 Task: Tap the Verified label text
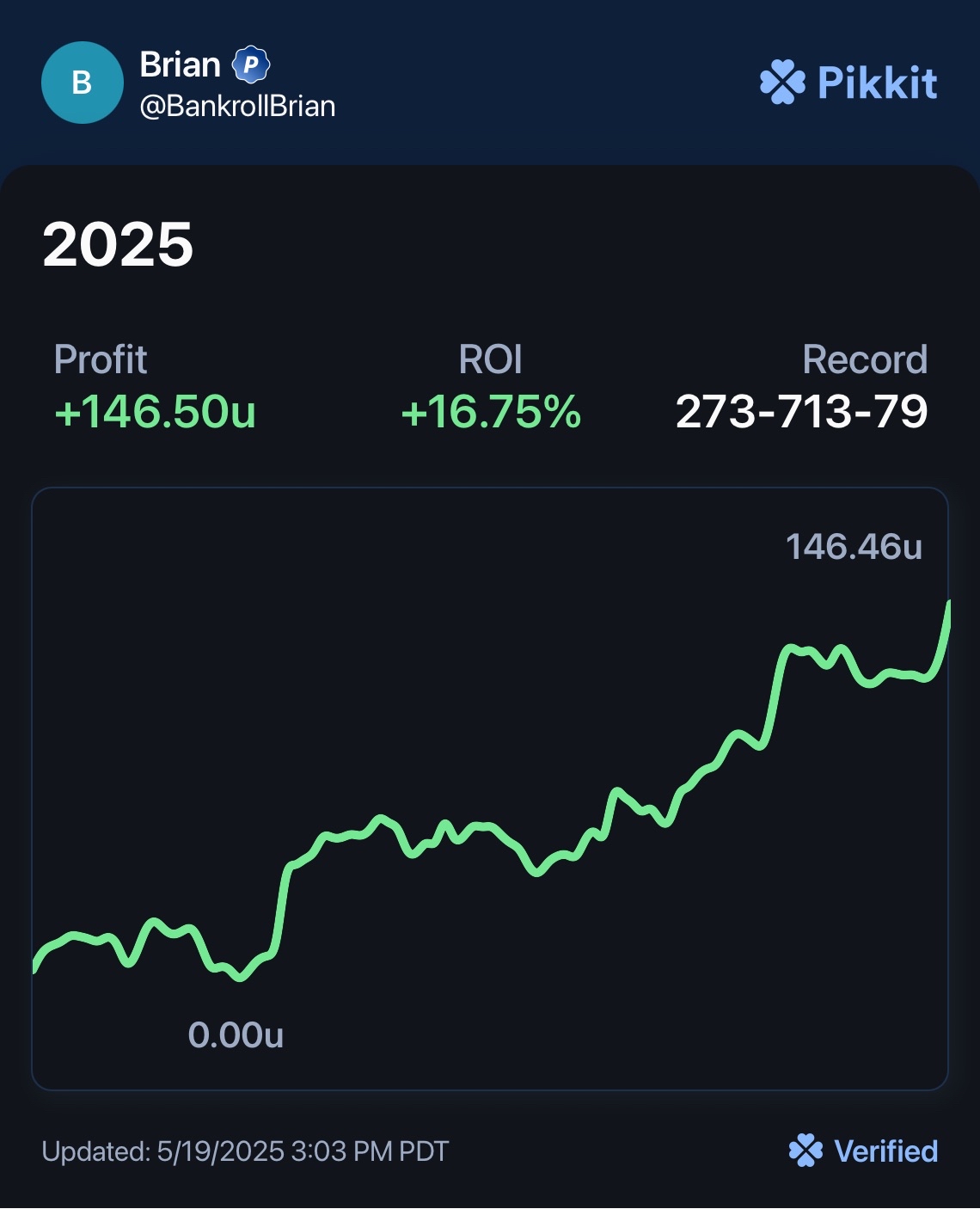886,1151
